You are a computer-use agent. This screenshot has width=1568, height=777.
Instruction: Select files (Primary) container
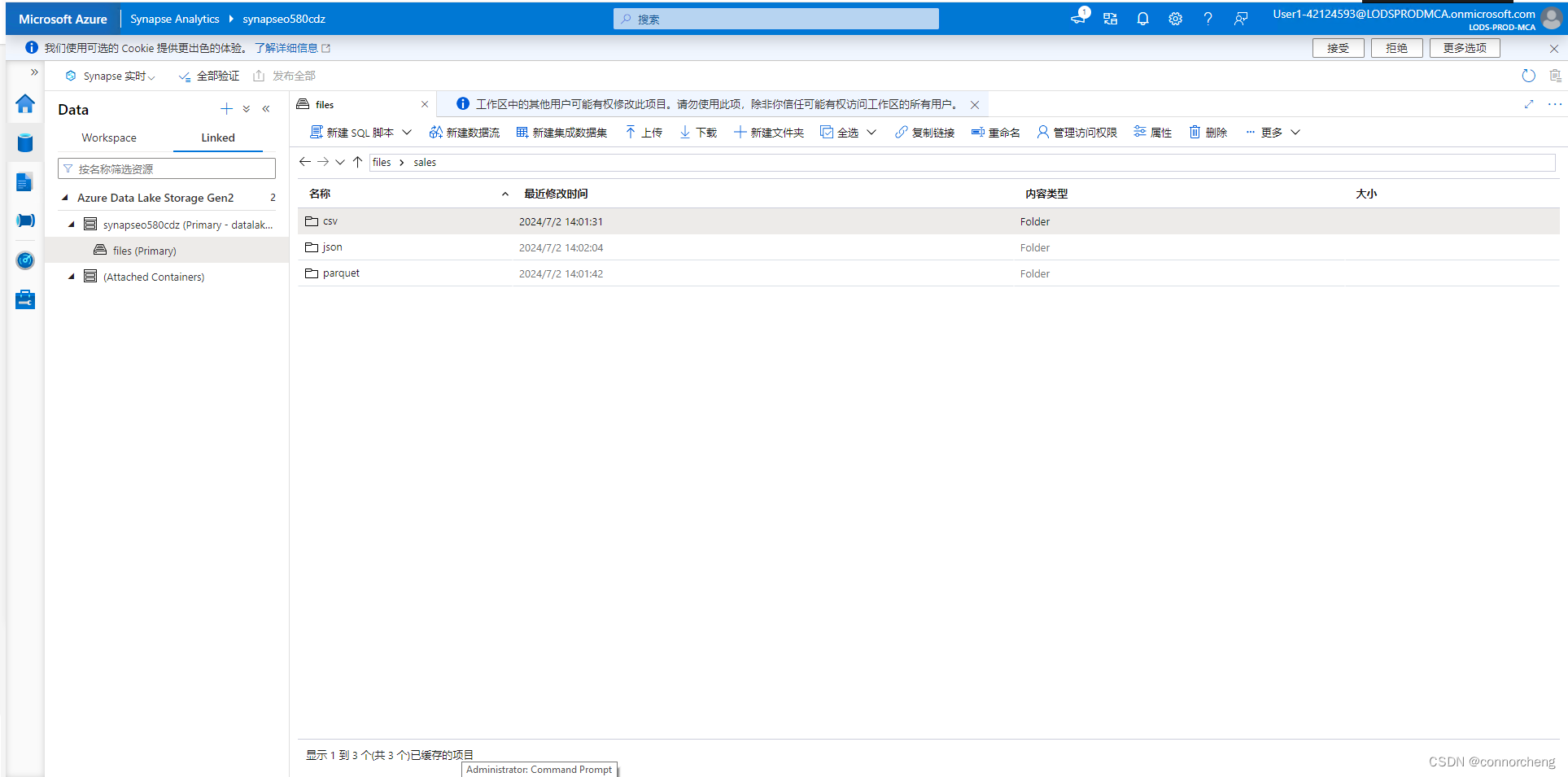click(167, 251)
